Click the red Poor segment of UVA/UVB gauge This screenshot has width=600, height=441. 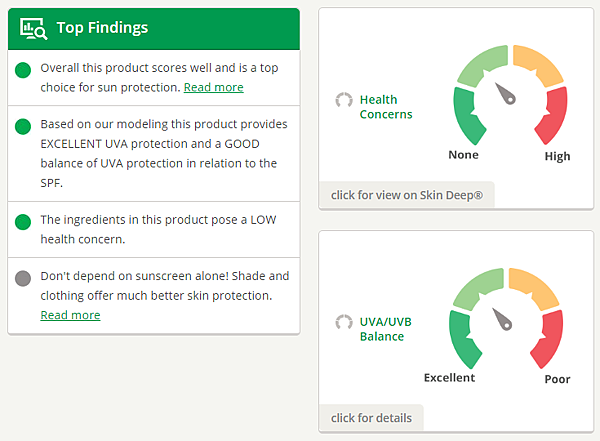[548, 339]
